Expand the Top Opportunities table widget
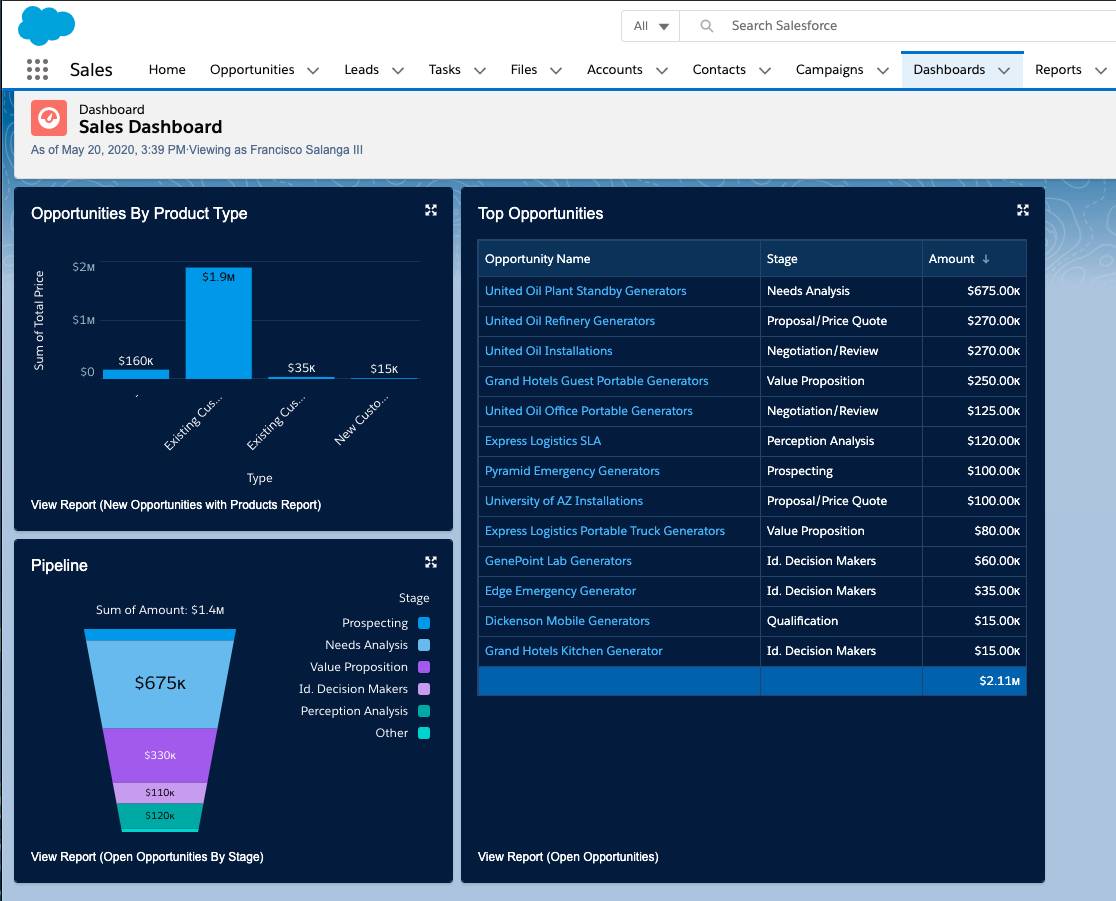Viewport: 1116px width, 901px height. 1023,210
